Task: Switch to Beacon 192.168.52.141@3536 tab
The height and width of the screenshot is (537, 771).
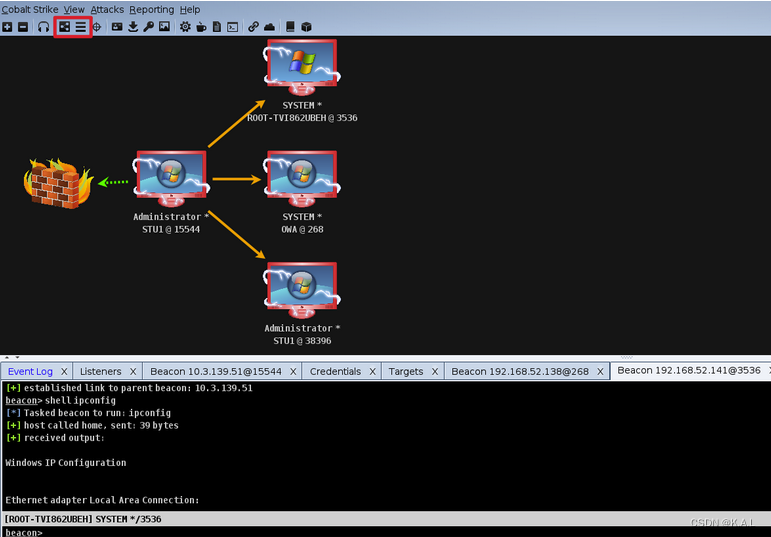Action: coord(689,370)
